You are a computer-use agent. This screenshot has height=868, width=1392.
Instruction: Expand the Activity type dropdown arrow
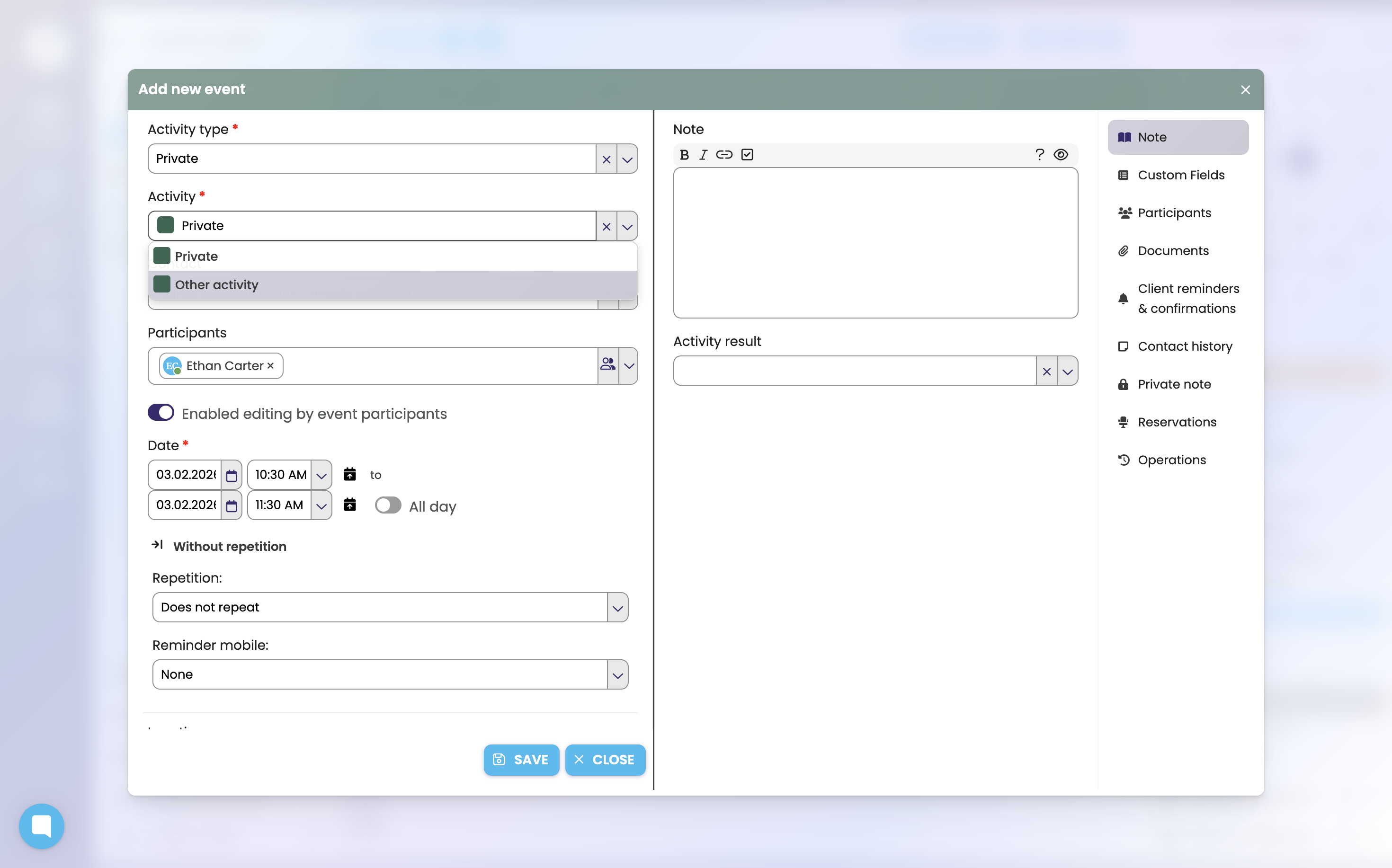point(627,159)
